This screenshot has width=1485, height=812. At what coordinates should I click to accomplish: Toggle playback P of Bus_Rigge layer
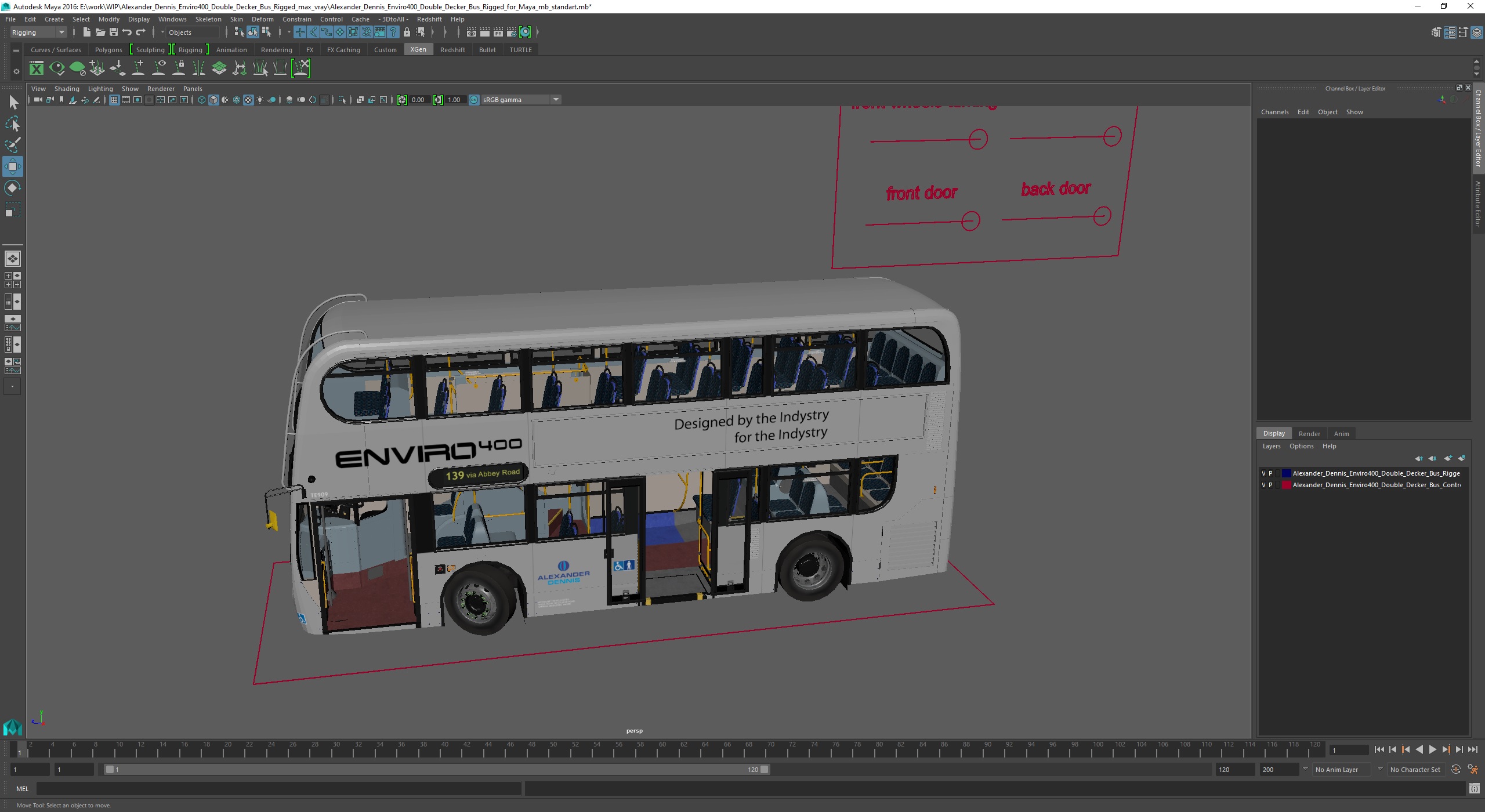click(1270, 473)
